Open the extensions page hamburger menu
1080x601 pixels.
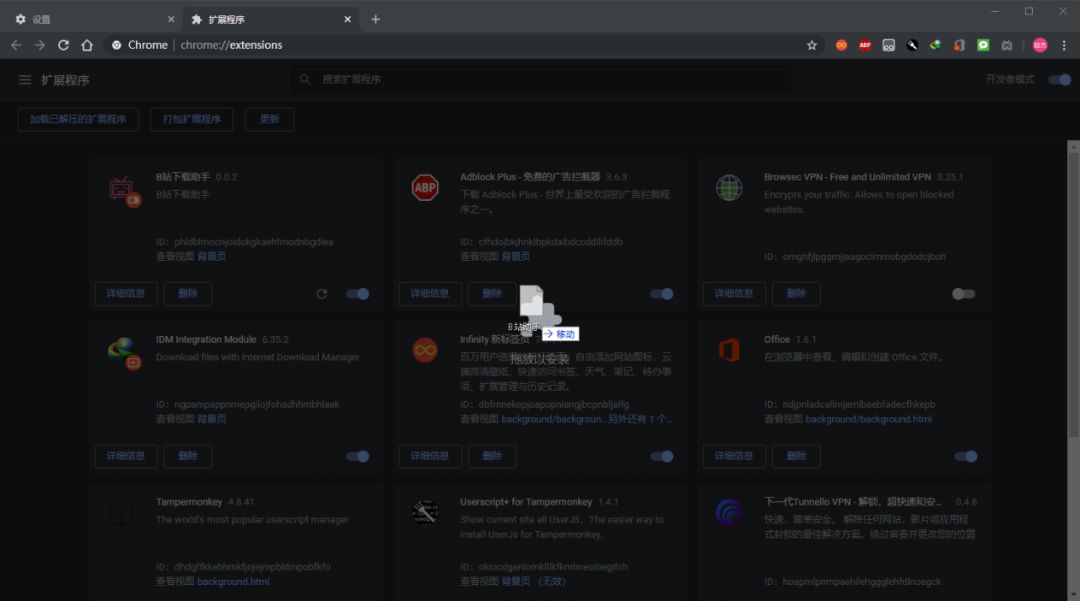(25, 80)
